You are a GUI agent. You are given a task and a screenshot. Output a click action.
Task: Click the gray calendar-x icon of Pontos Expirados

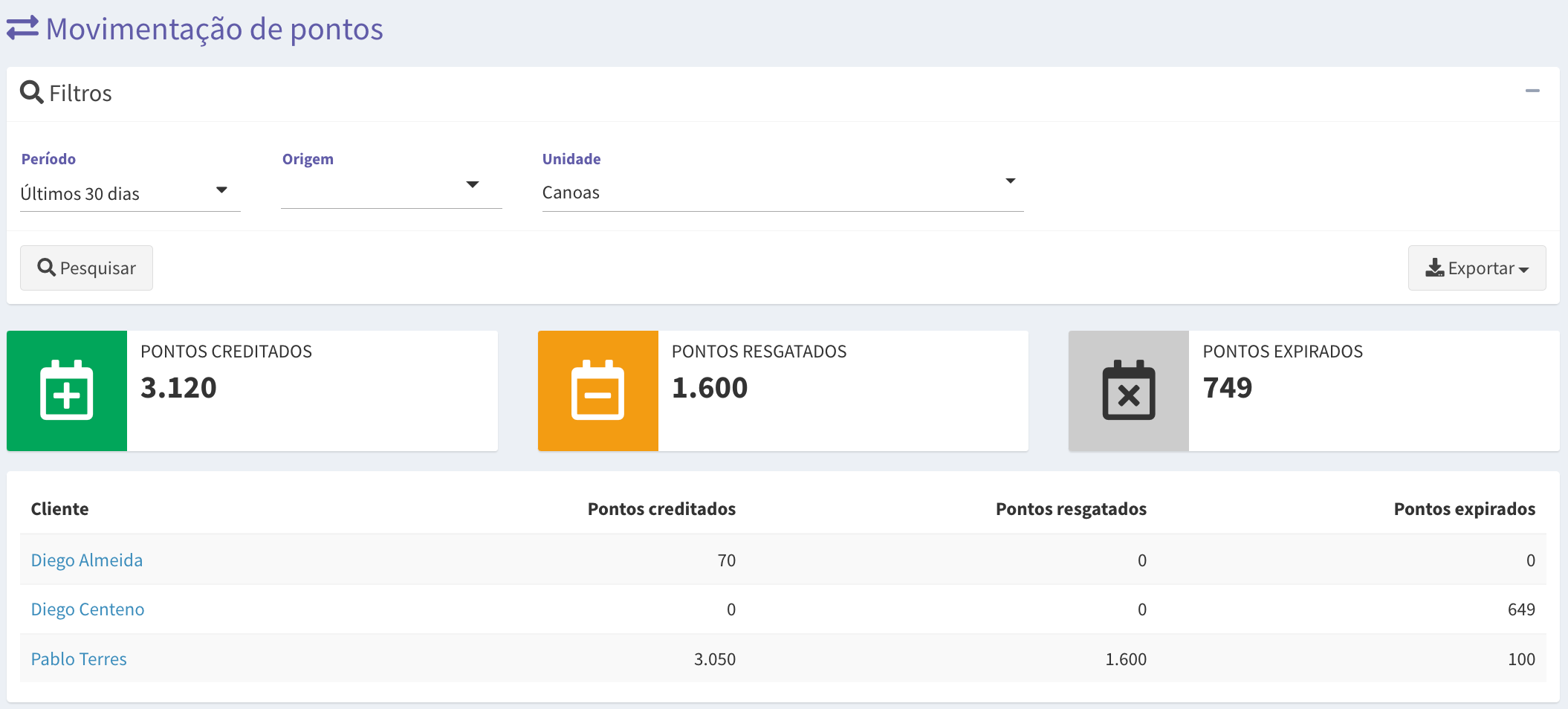click(x=1129, y=390)
